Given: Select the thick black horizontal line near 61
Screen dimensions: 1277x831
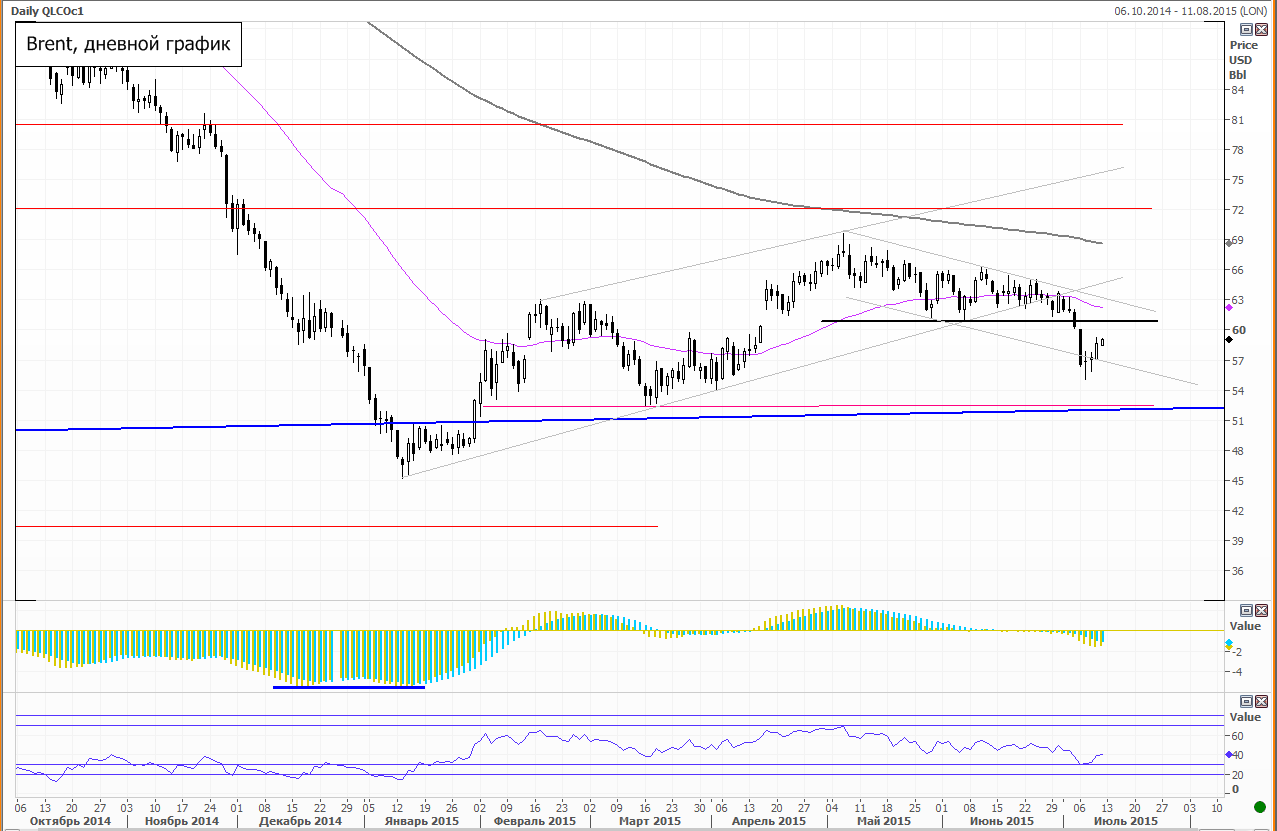Looking at the screenshot, I should point(988,321).
